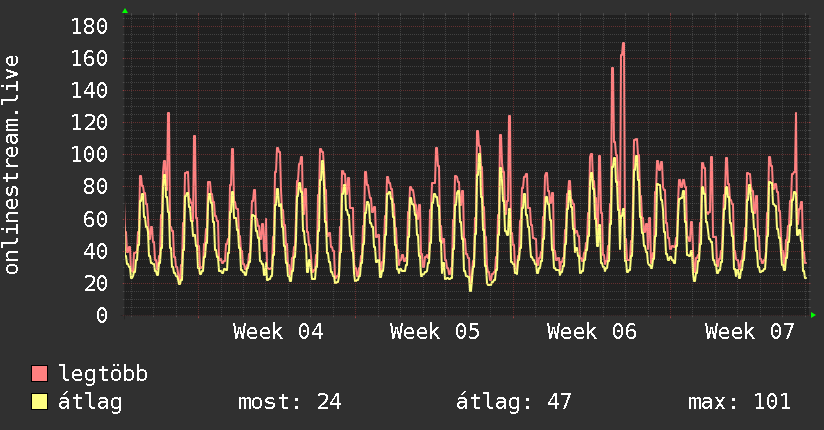Click the 'max: 101' statistic

739,402
